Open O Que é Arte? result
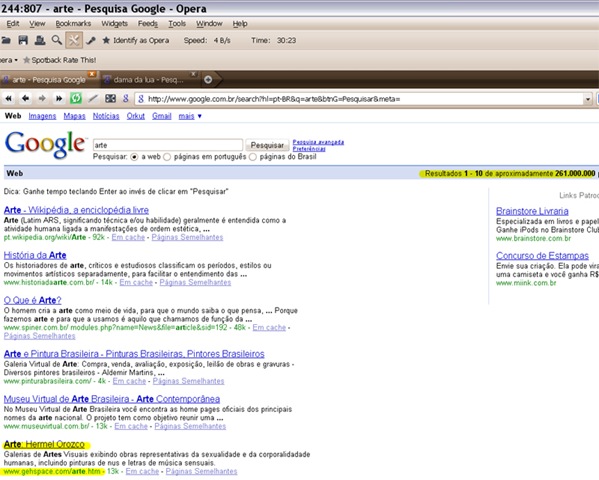The height and width of the screenshot is (480, 599). (x=32, y=300)
